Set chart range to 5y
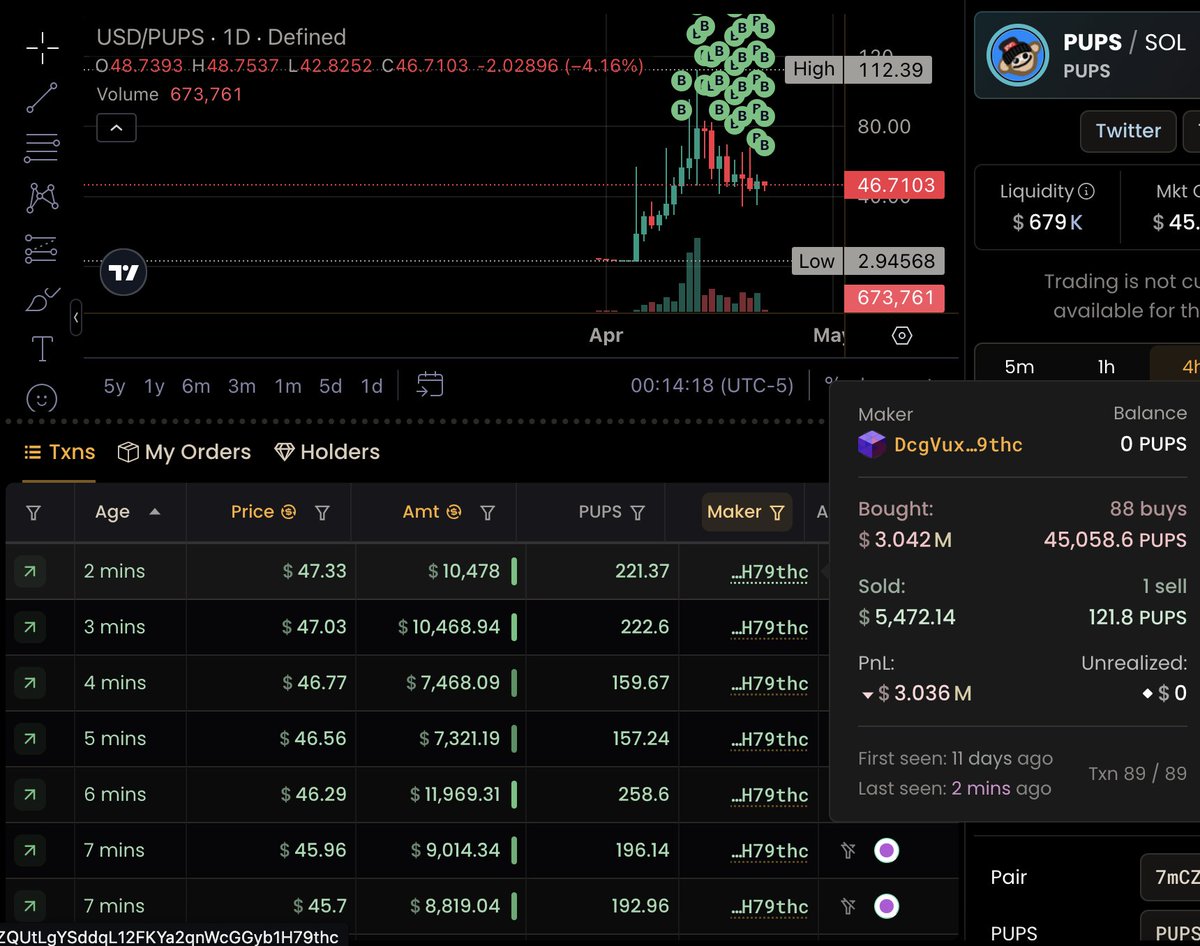The image size is (1200, 946). [x=115, y=386]
